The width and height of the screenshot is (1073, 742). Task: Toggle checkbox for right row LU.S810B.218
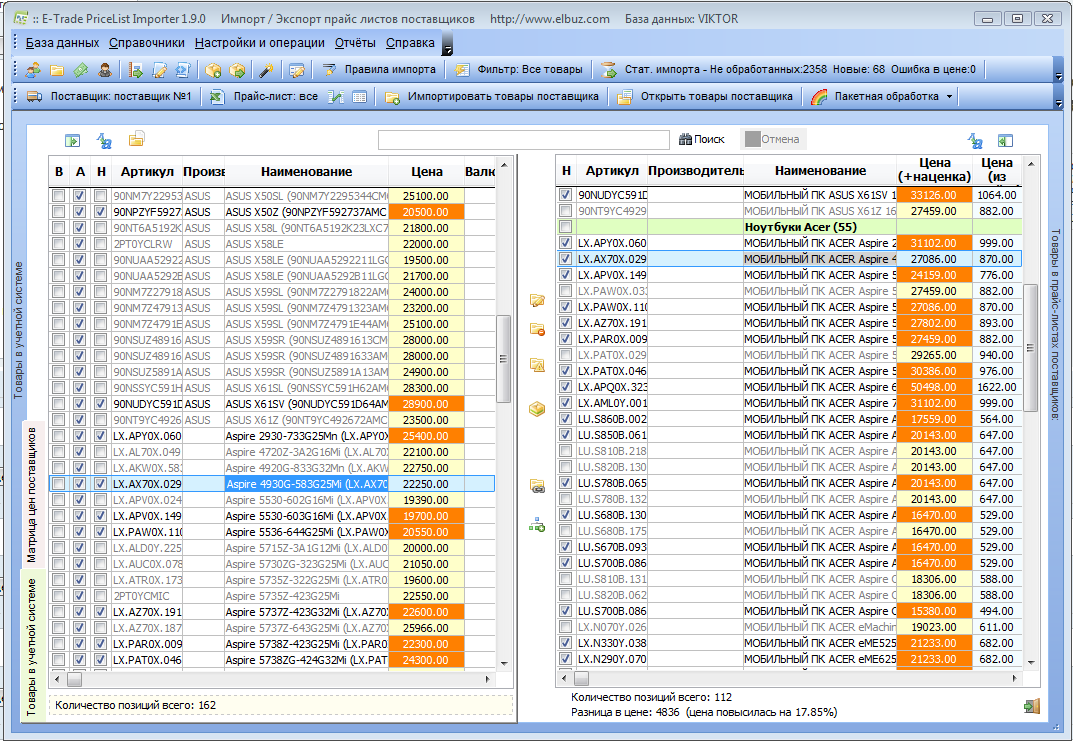(x=565, y=451)
